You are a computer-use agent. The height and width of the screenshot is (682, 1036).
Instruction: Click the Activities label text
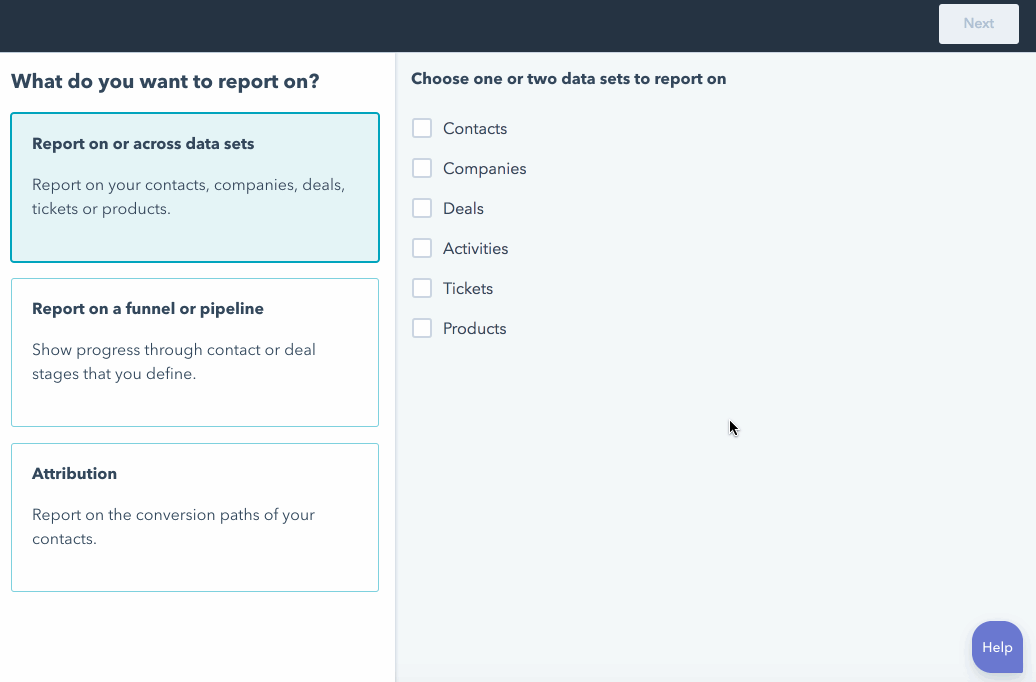click(475, 249)
